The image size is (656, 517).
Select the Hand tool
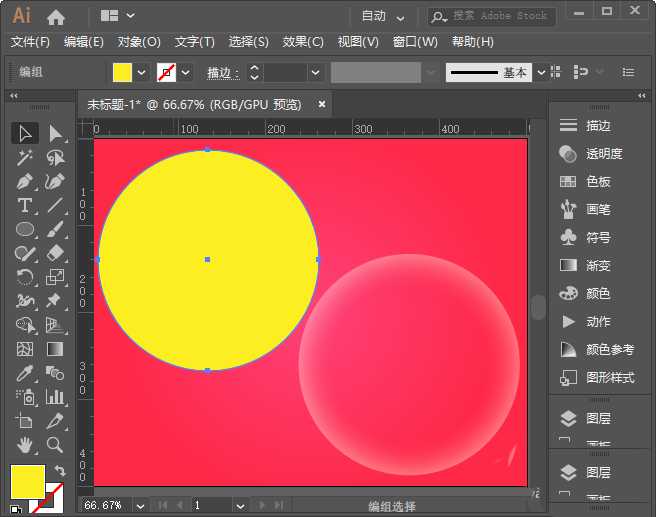(x=25, y=445)
